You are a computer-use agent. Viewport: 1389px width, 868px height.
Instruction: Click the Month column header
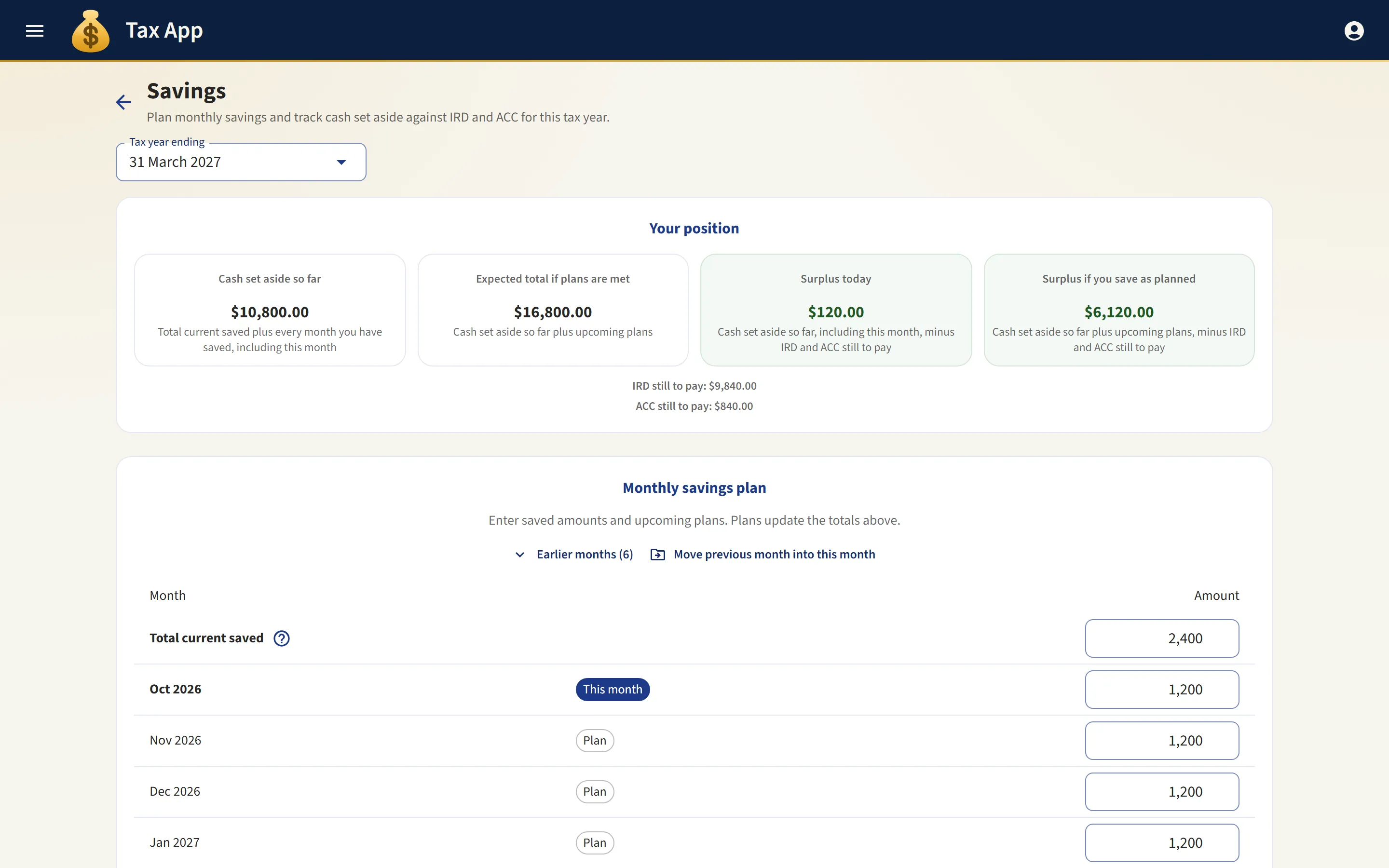(168, 596)
